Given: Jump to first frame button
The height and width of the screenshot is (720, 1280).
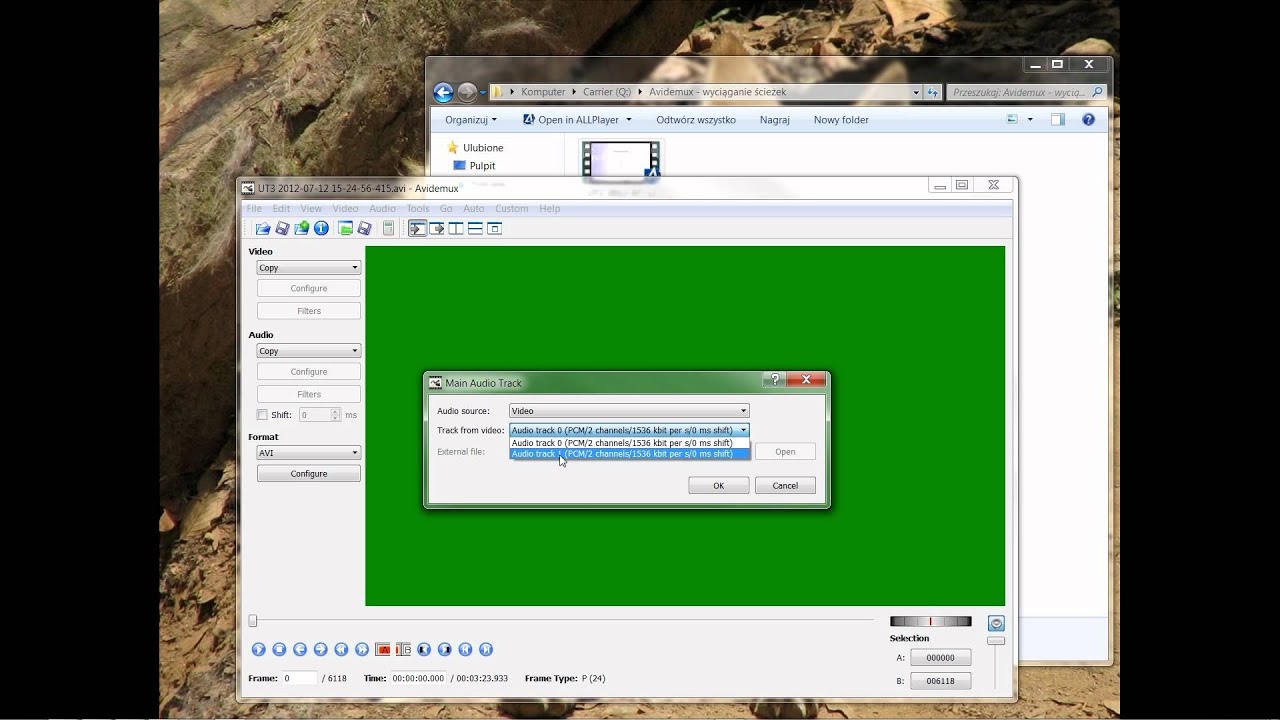Looking at the screenshot, I should tap(466, 650).
